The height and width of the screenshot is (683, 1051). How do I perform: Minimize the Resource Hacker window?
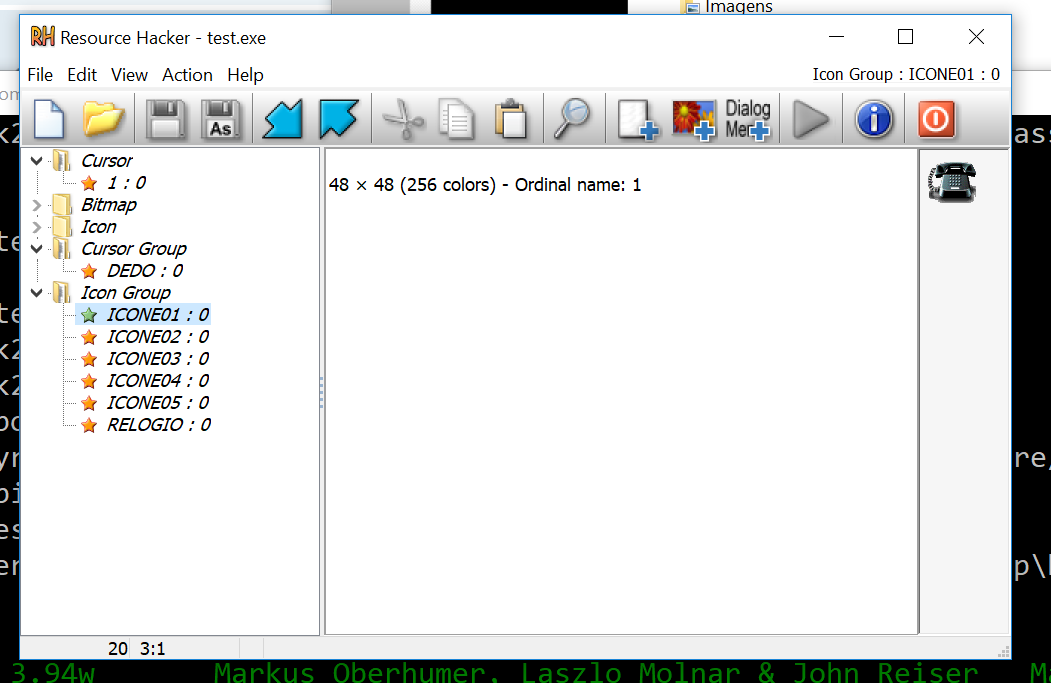(x=837, y=37)
